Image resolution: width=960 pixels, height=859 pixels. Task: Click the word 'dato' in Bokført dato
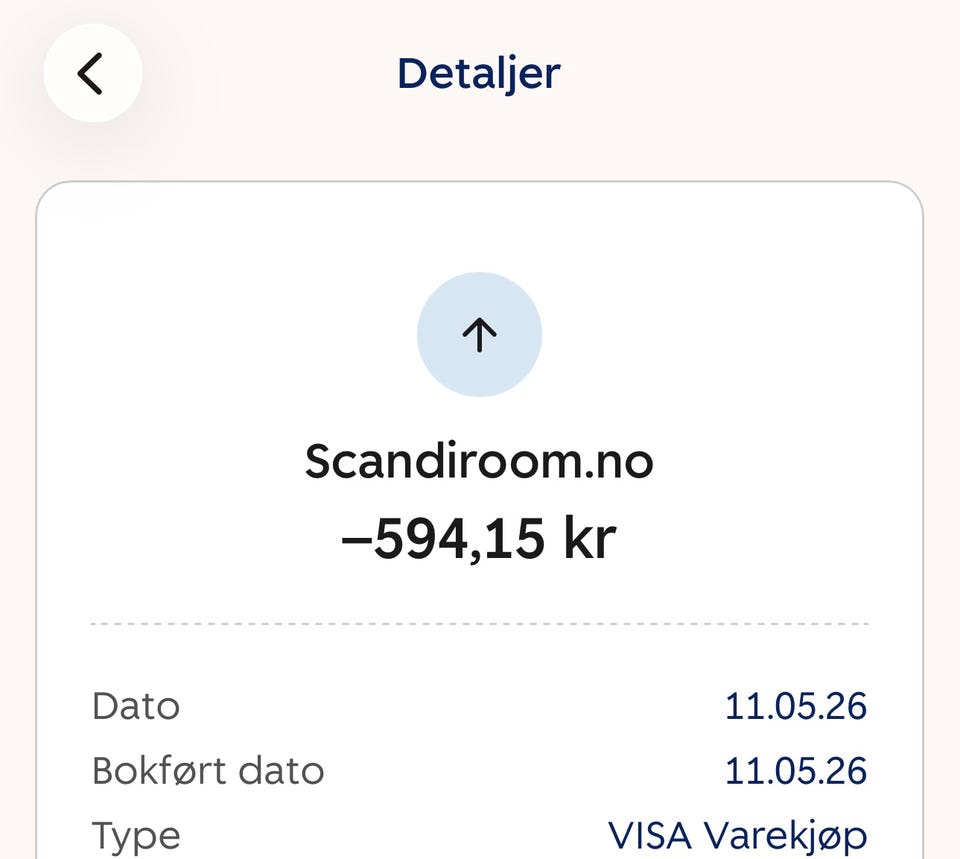point(281,770)
